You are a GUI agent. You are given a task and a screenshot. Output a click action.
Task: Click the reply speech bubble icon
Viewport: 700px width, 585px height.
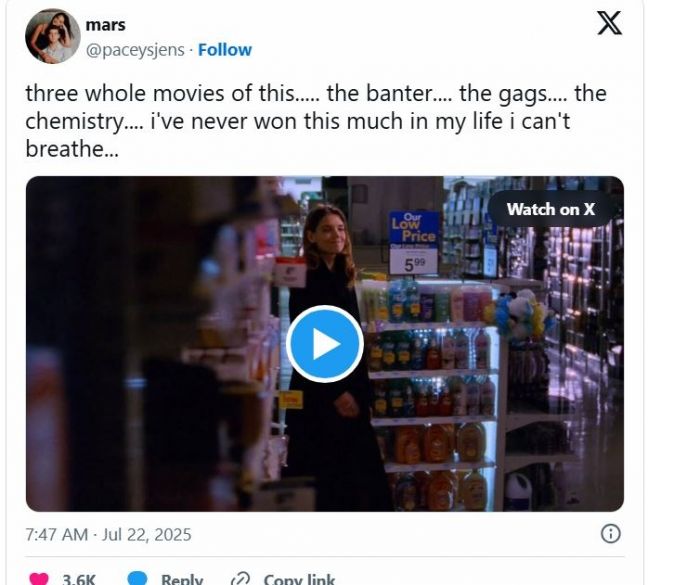tap(137, 579)
